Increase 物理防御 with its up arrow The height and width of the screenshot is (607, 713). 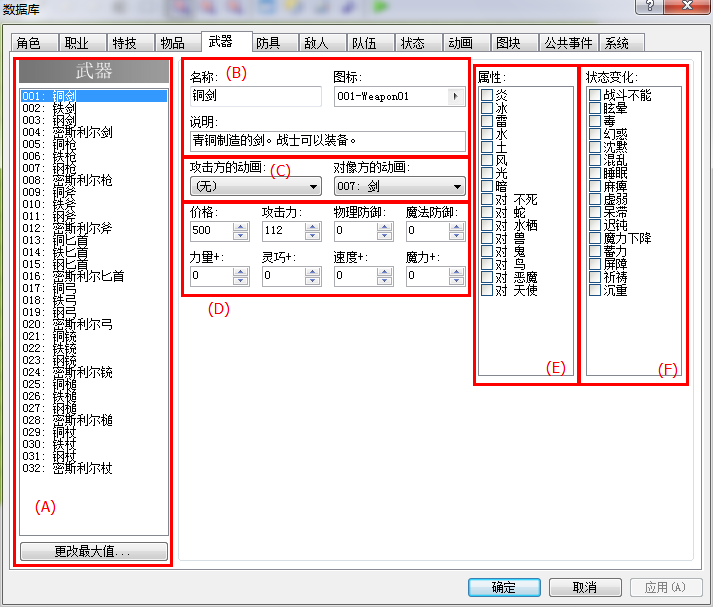384,226
